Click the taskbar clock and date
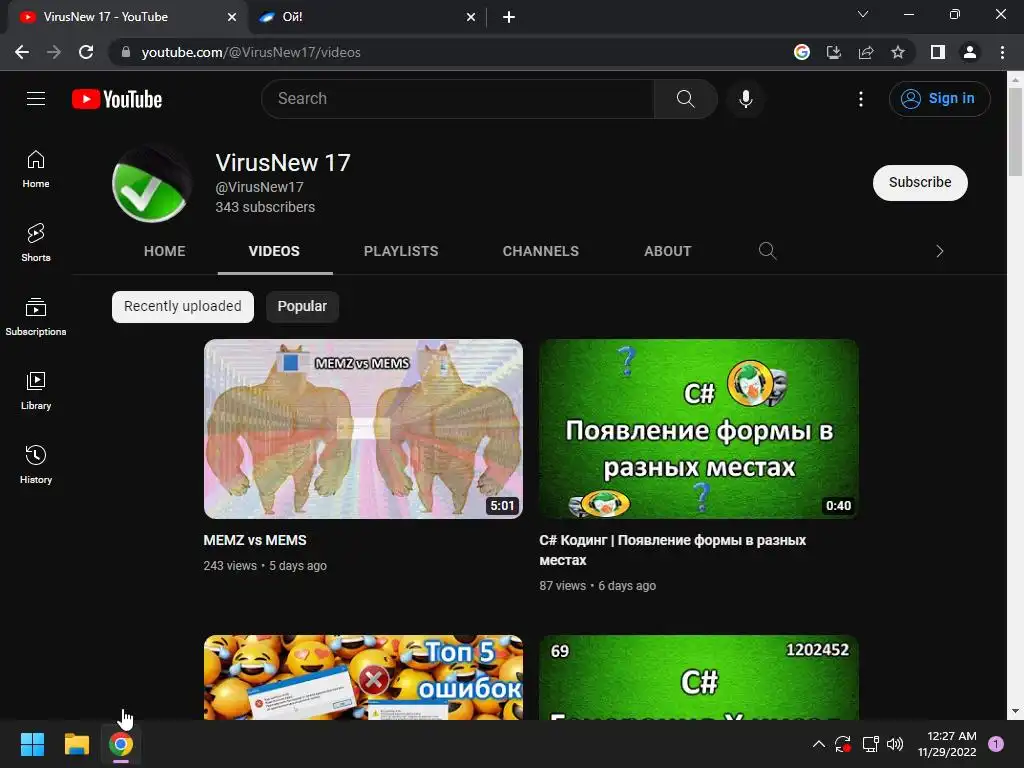The width and height of the screenshot is (1024, 768). coord(947,744)
